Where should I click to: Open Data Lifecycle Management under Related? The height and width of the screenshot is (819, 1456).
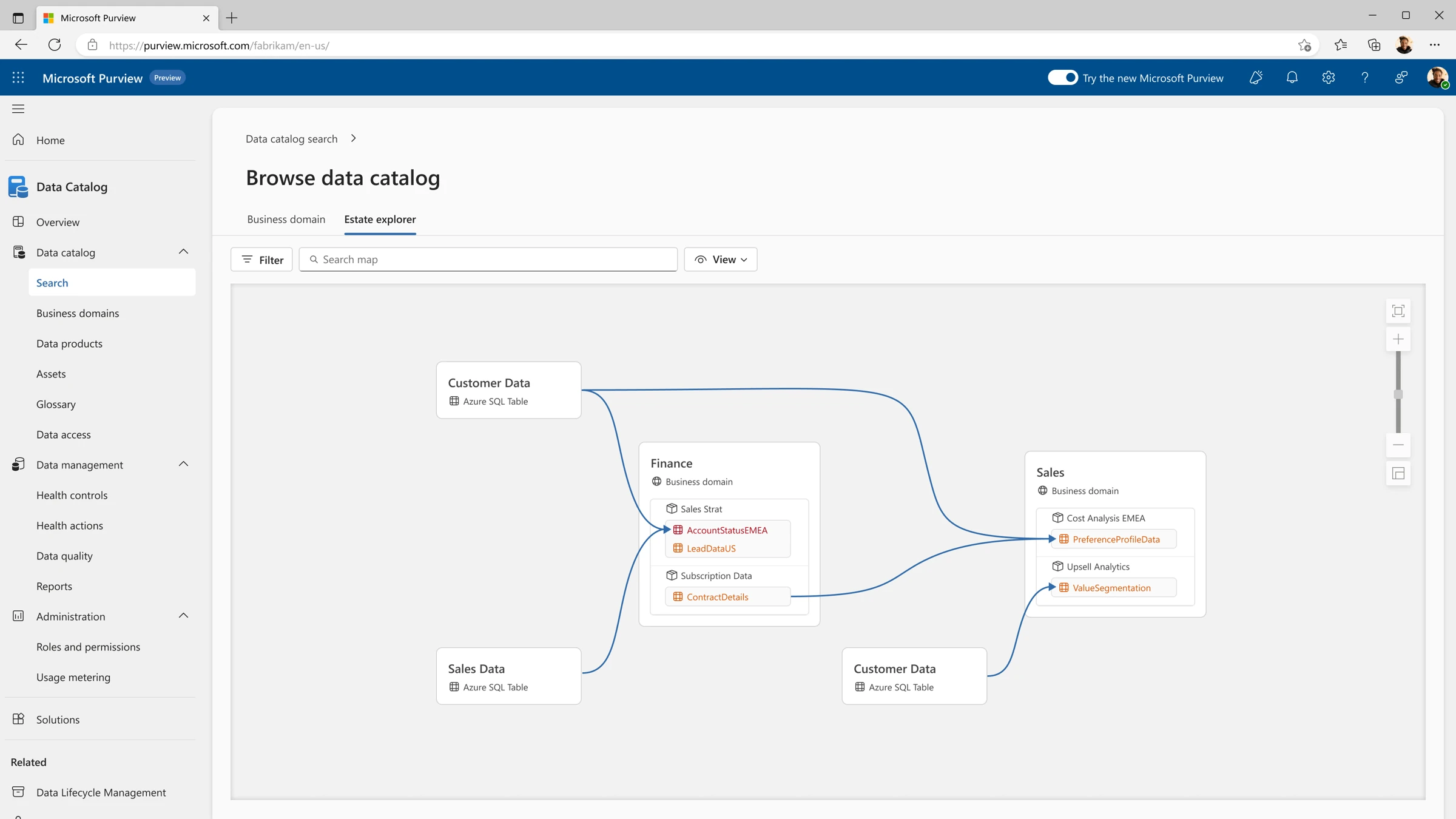pyautogui.click(x=101, y=792)
